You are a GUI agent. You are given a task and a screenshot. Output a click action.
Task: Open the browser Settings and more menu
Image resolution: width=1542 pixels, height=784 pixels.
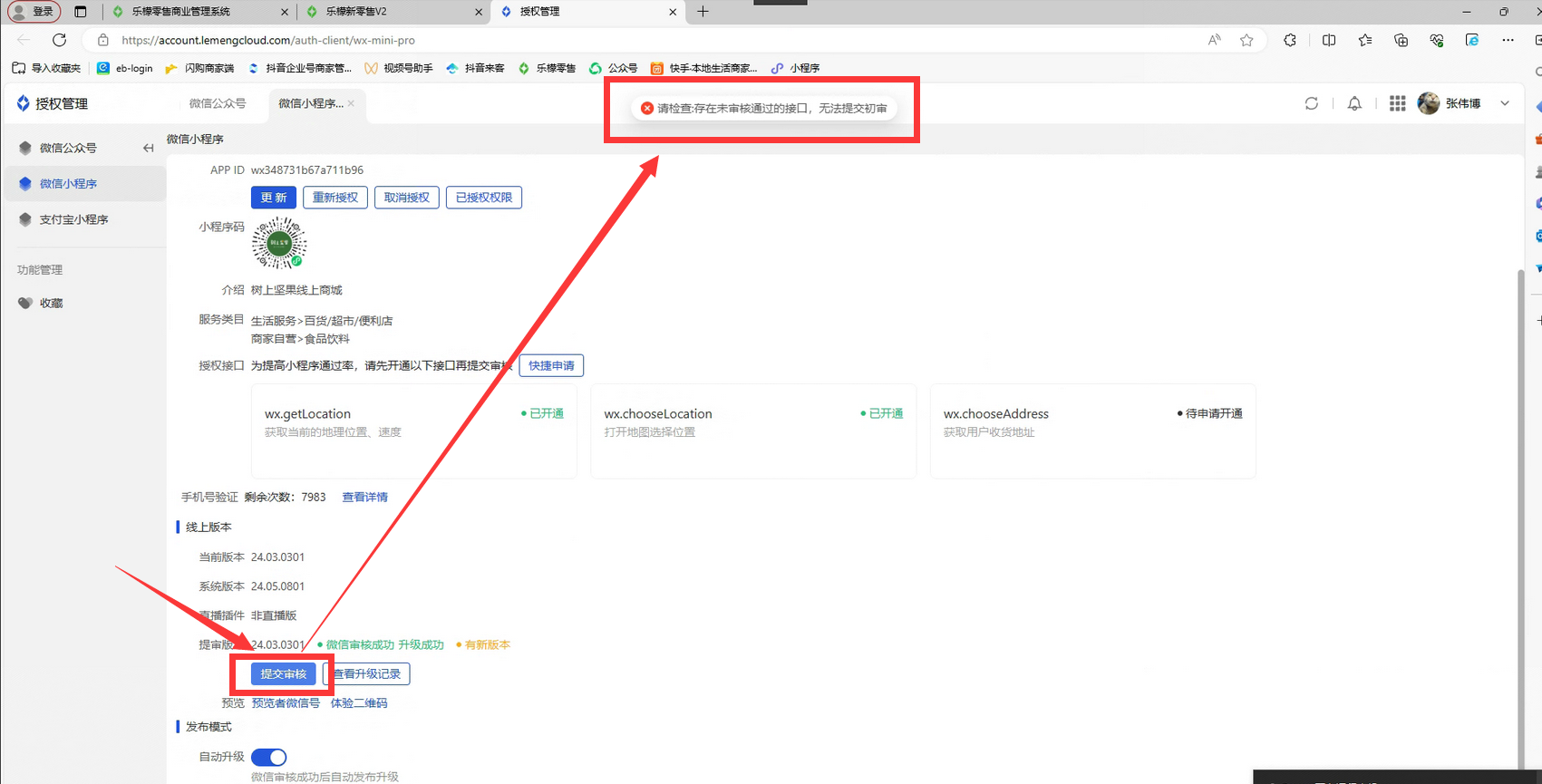coord(1508,40)
